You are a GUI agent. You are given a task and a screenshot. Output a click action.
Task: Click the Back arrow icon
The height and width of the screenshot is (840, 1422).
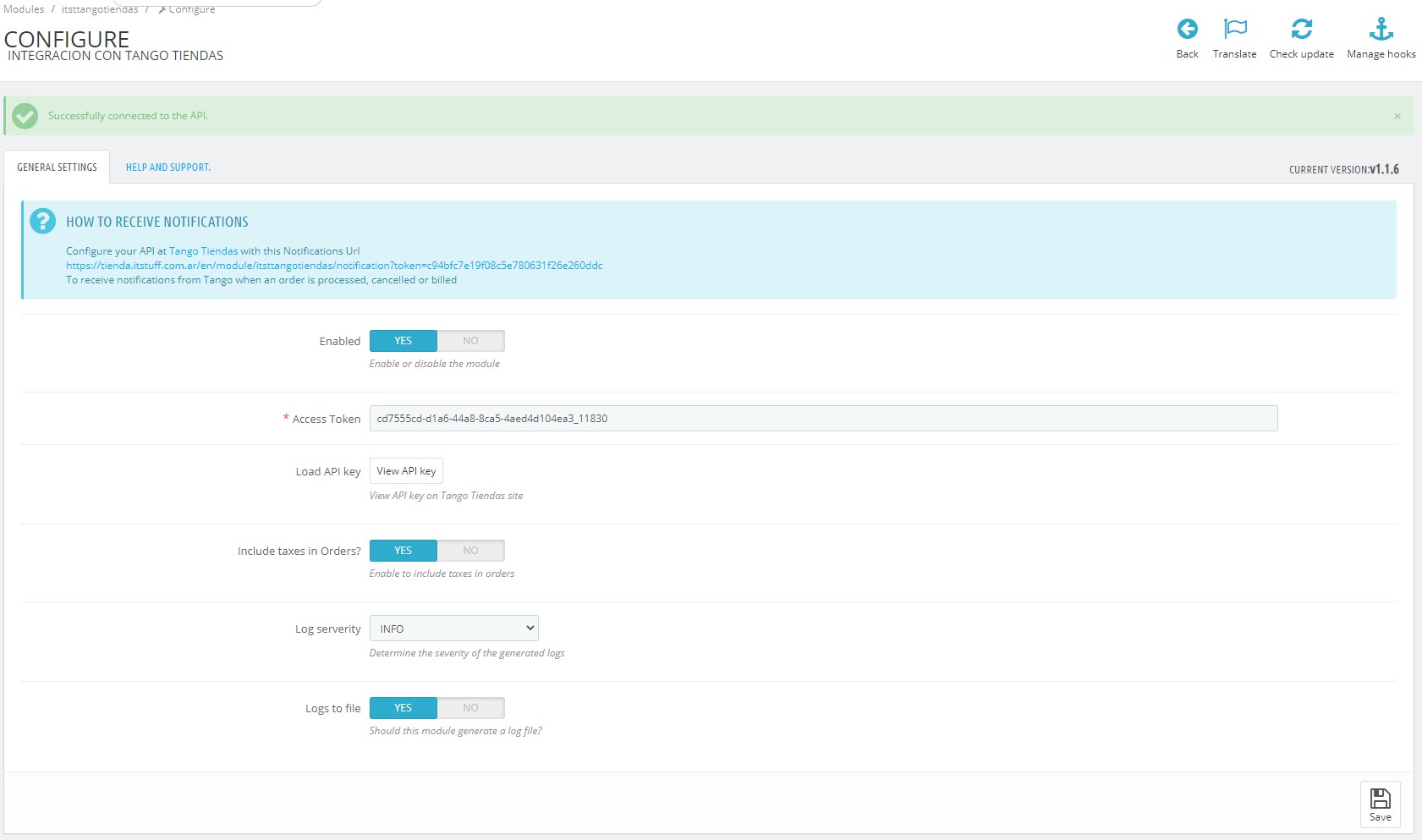[1187, 29]
